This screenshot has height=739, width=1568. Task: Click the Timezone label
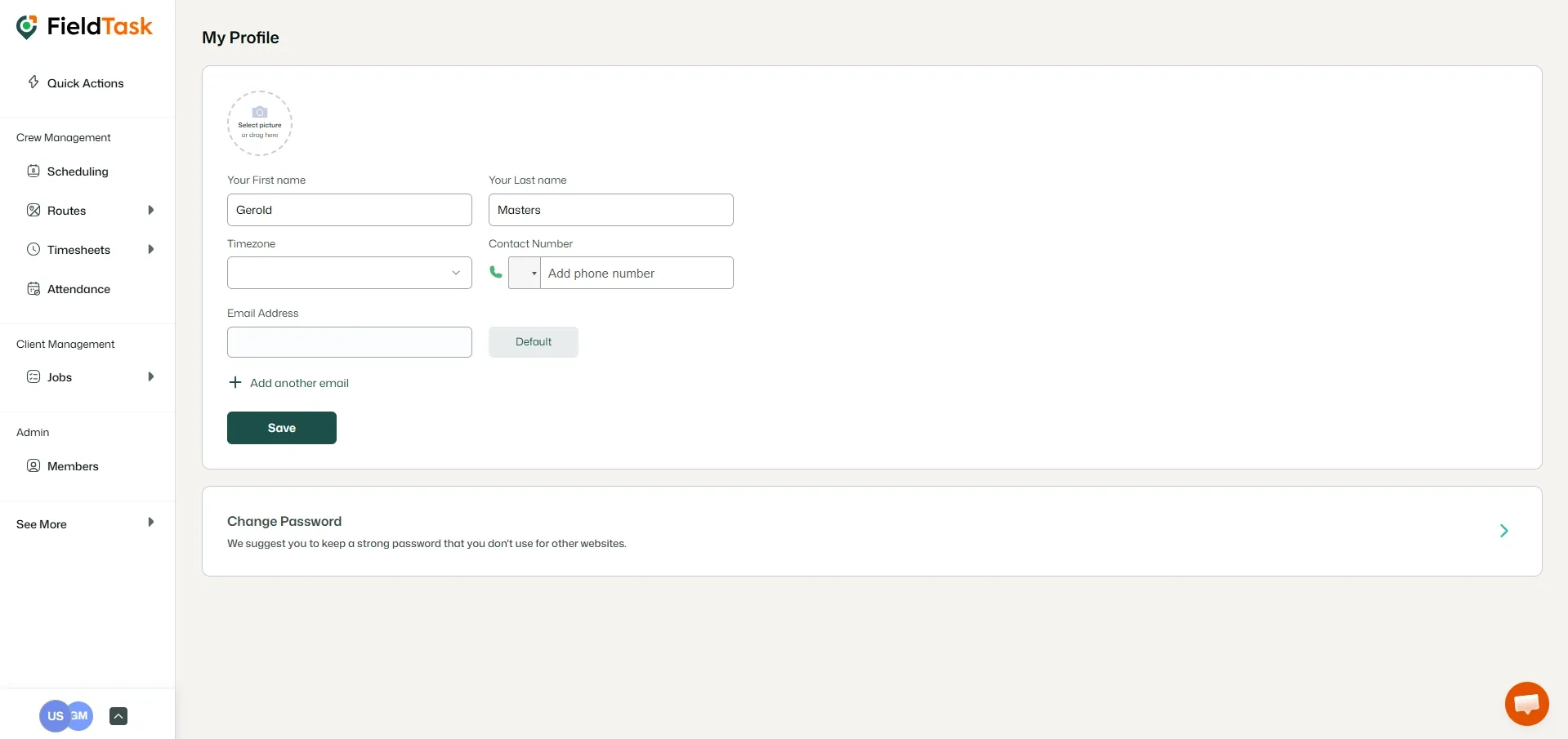tap(251, 243)
